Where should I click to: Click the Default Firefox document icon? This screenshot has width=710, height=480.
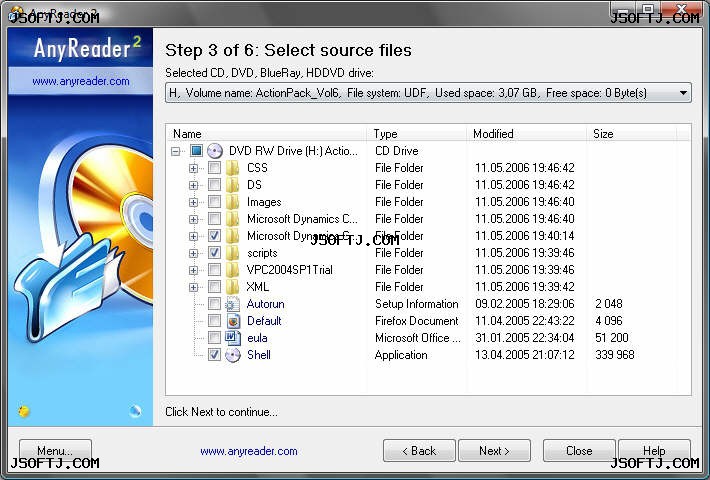(x=233, y=321)
